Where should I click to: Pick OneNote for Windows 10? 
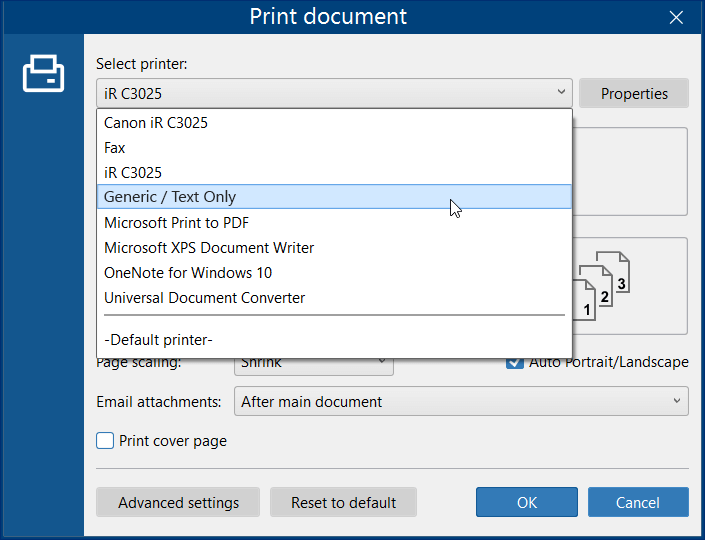coord(334,273)
